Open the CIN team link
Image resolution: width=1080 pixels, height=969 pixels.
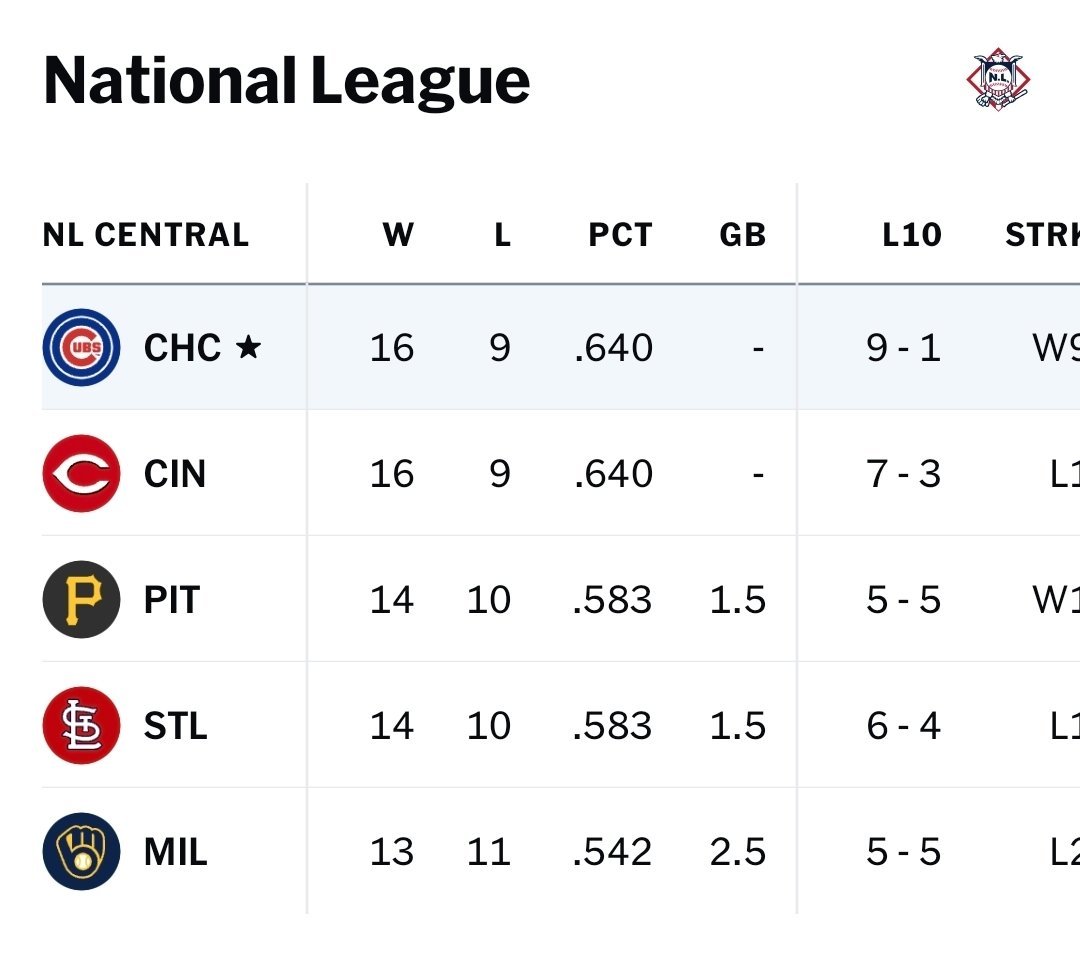tap(175, 473)
